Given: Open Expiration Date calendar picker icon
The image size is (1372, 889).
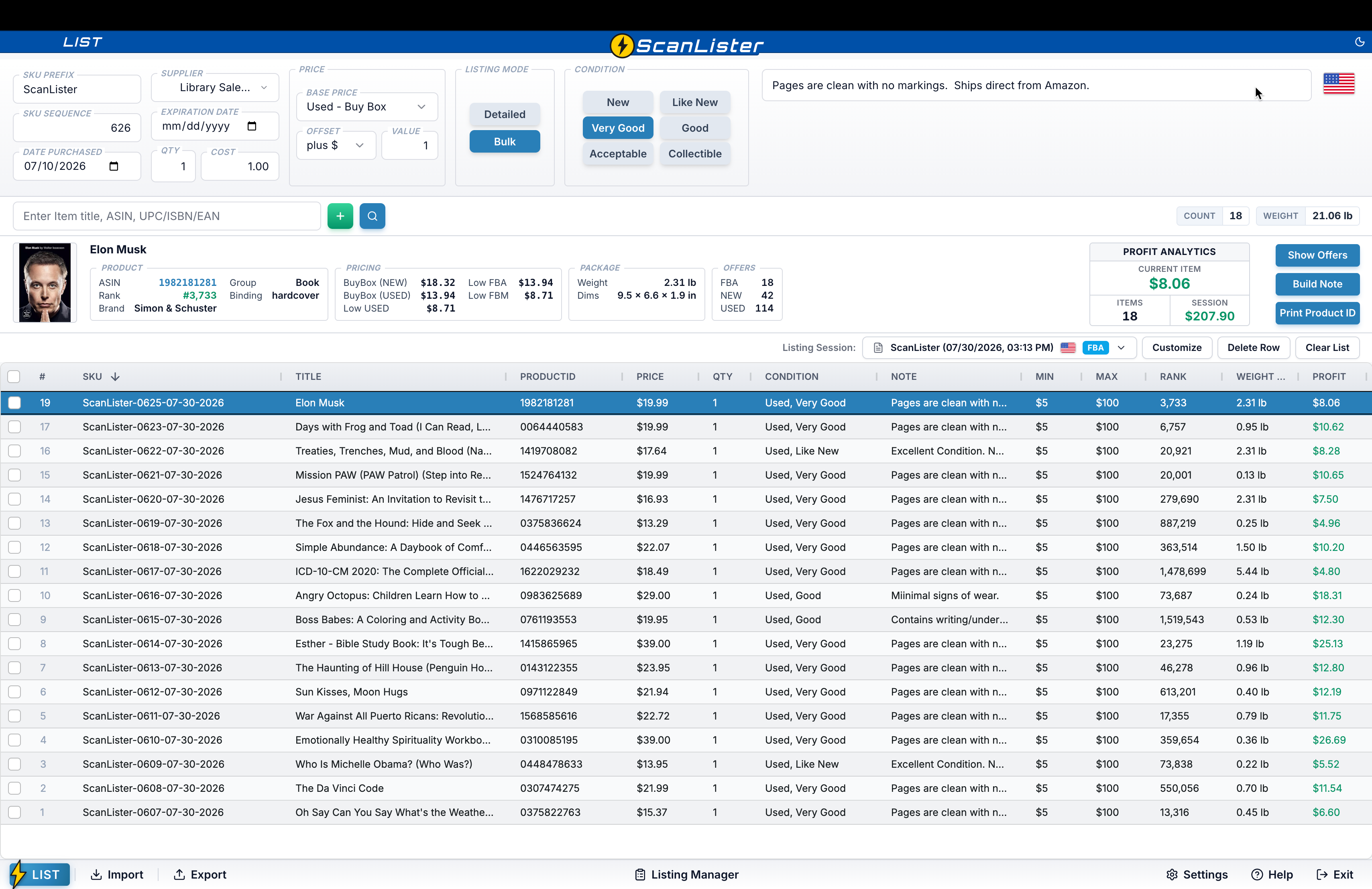Looking at the screenshot, I should 252,126.
